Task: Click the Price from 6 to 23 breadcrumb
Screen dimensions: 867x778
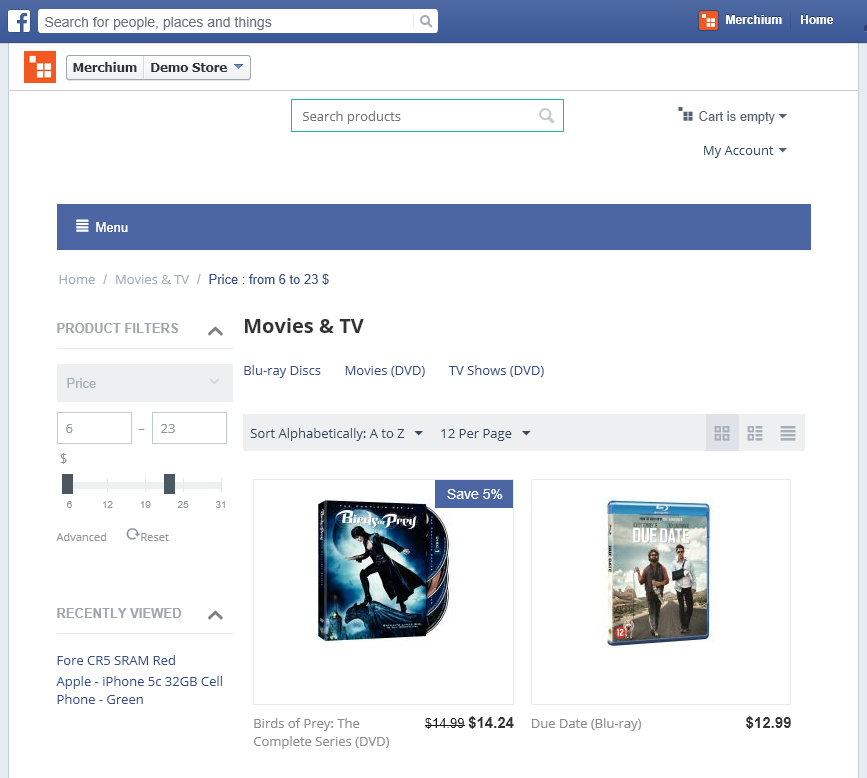Action: click(x=269, y=279)
